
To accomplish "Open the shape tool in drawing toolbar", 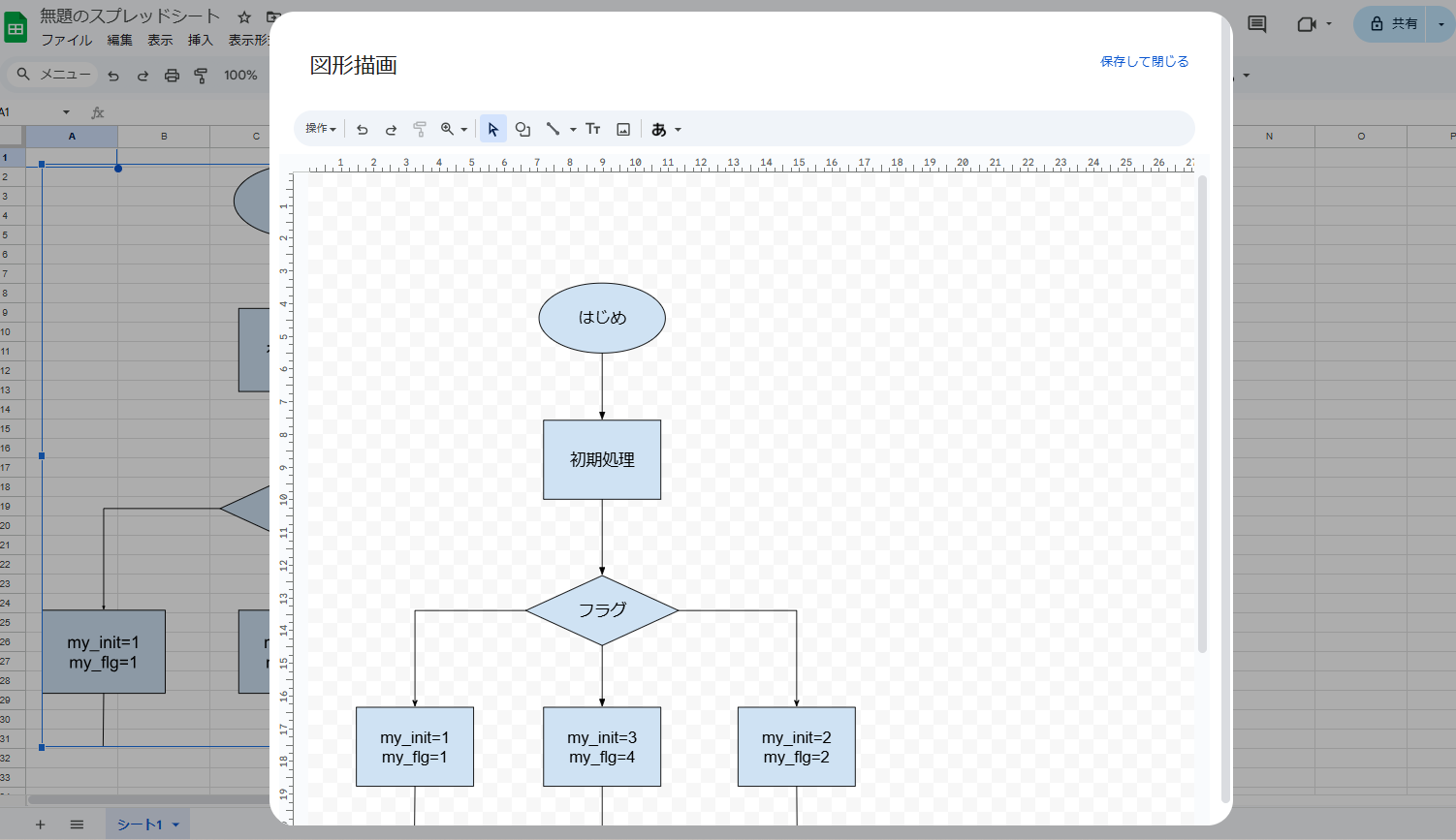I will pos(522,129).
